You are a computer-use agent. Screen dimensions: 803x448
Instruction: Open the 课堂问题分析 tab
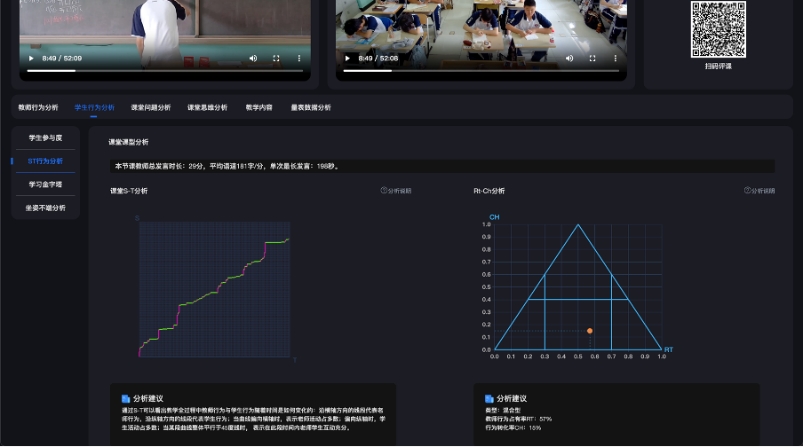click(151, 107)
